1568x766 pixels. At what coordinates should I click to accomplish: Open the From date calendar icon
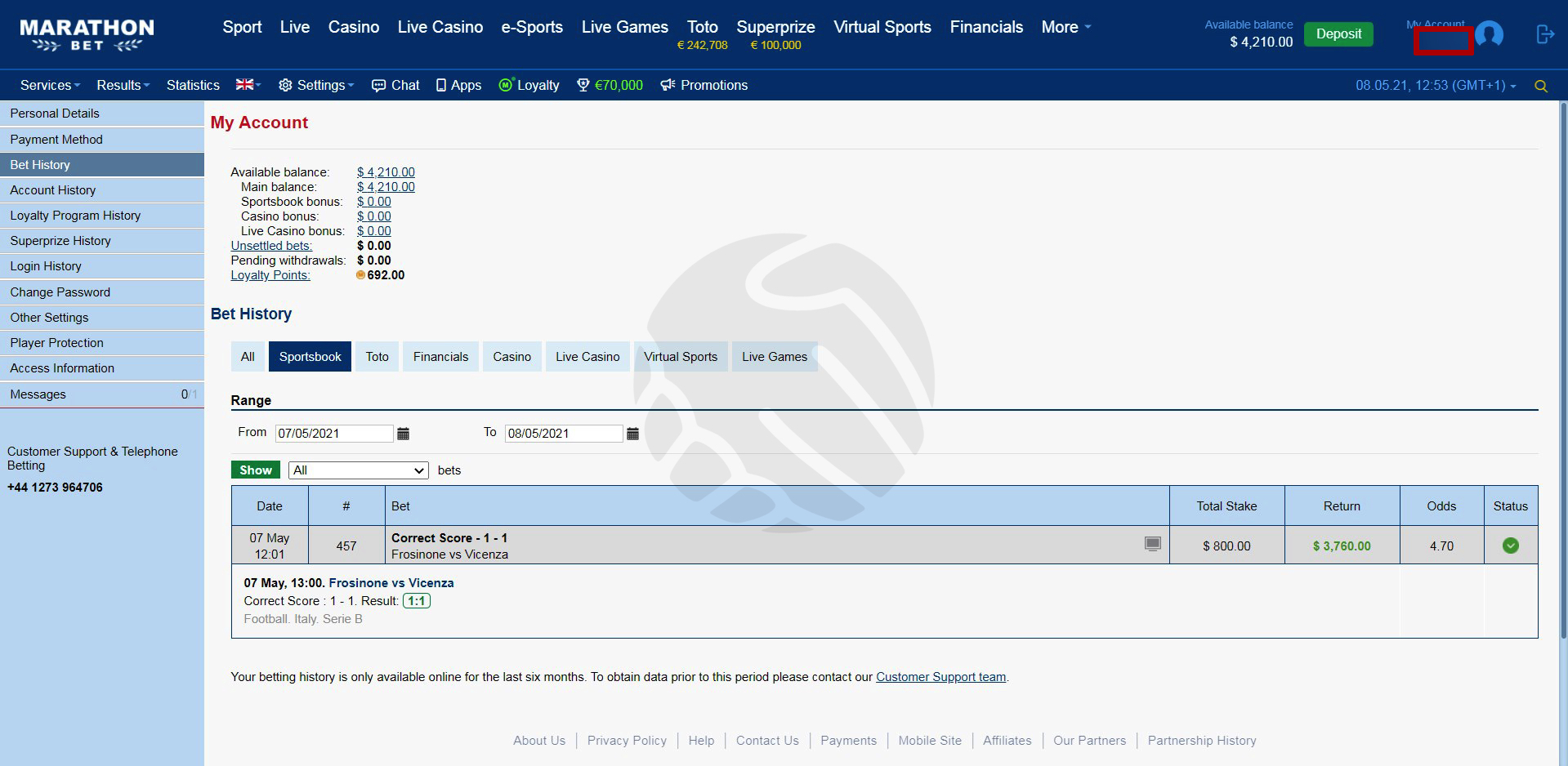403,434
